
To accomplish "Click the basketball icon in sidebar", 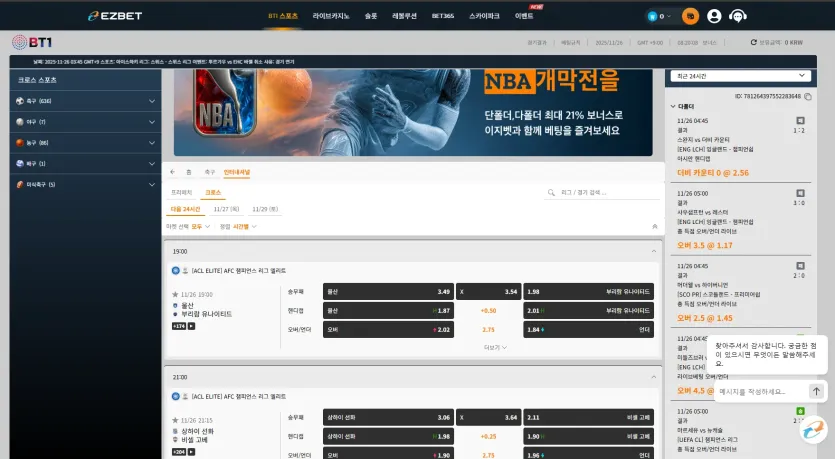I will coord(20,143).
